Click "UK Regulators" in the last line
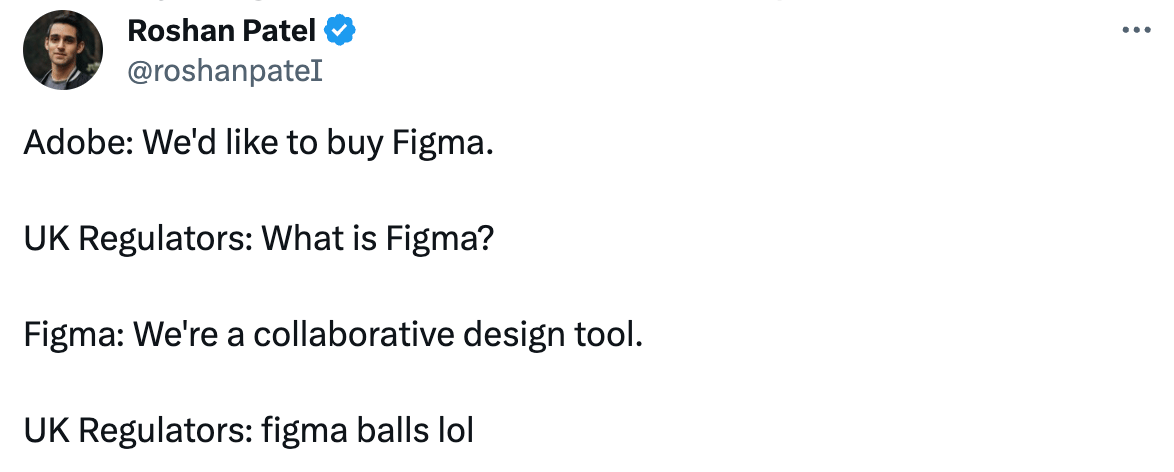This screenshot has height=472, width=1174. pos(137,430)
